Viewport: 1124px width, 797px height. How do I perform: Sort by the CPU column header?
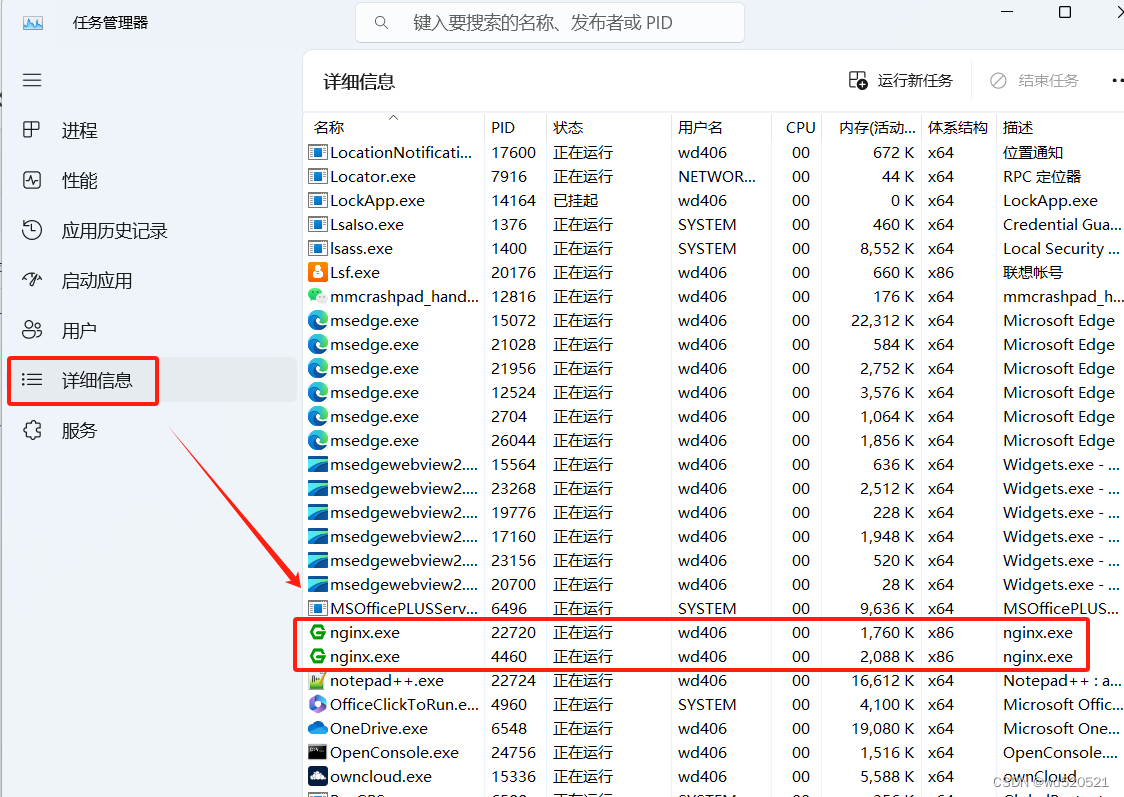[x=796, y=127]
